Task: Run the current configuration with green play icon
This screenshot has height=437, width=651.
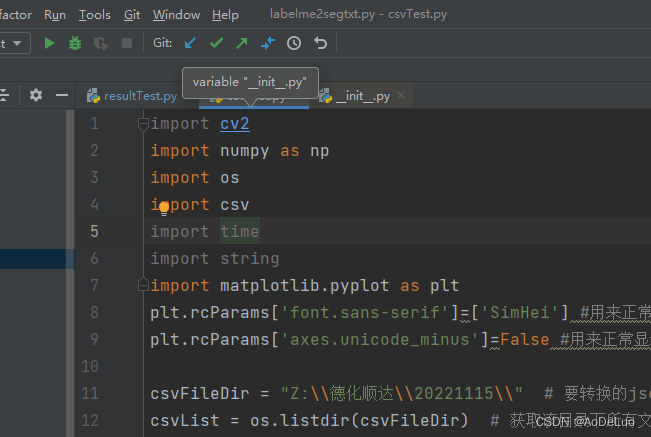Action: [x=49, y=43]
